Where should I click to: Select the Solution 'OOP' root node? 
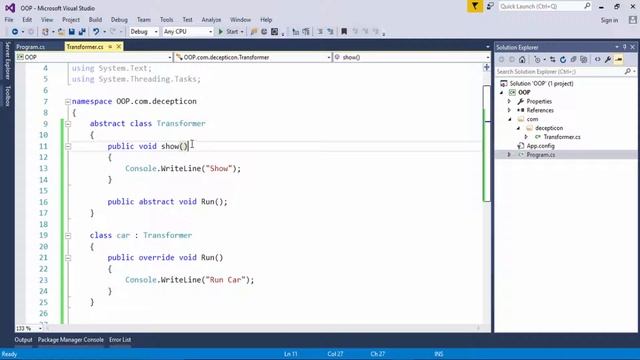(541, 83)
